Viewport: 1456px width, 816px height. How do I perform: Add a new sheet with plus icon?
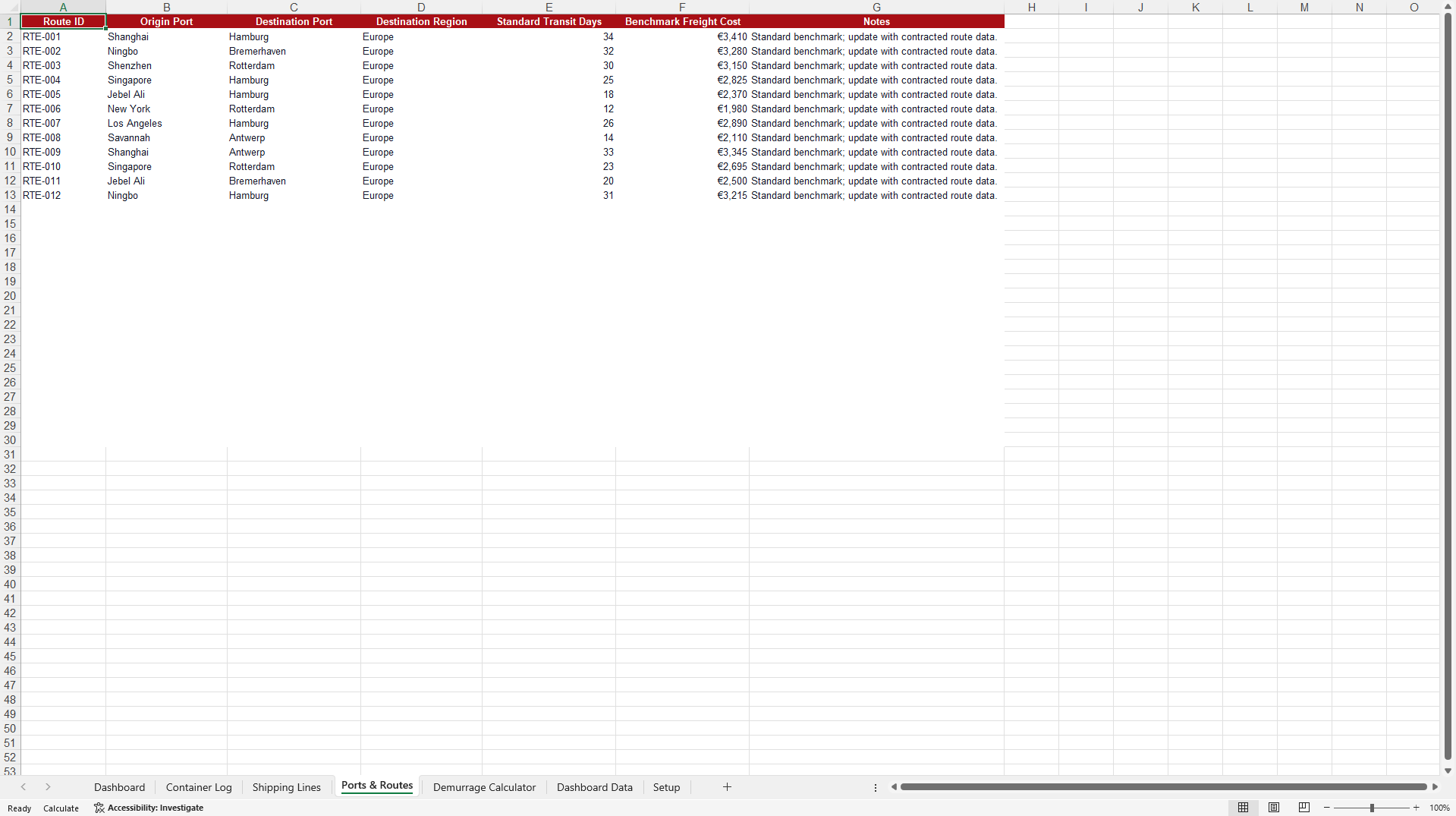tap(727, 787)
